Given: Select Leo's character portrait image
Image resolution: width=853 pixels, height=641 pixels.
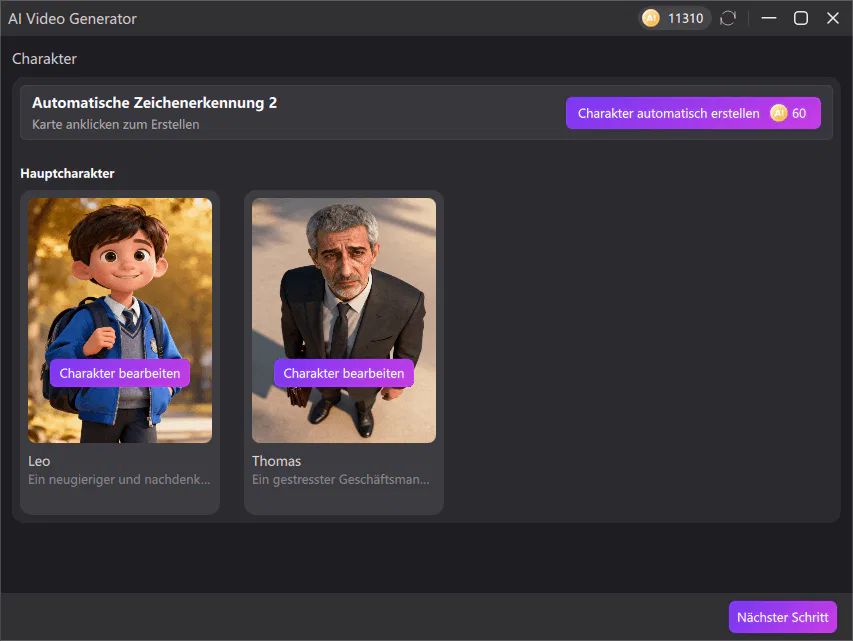Looking at the screenshot, I should pyautogui.click(x=120, y=280).
